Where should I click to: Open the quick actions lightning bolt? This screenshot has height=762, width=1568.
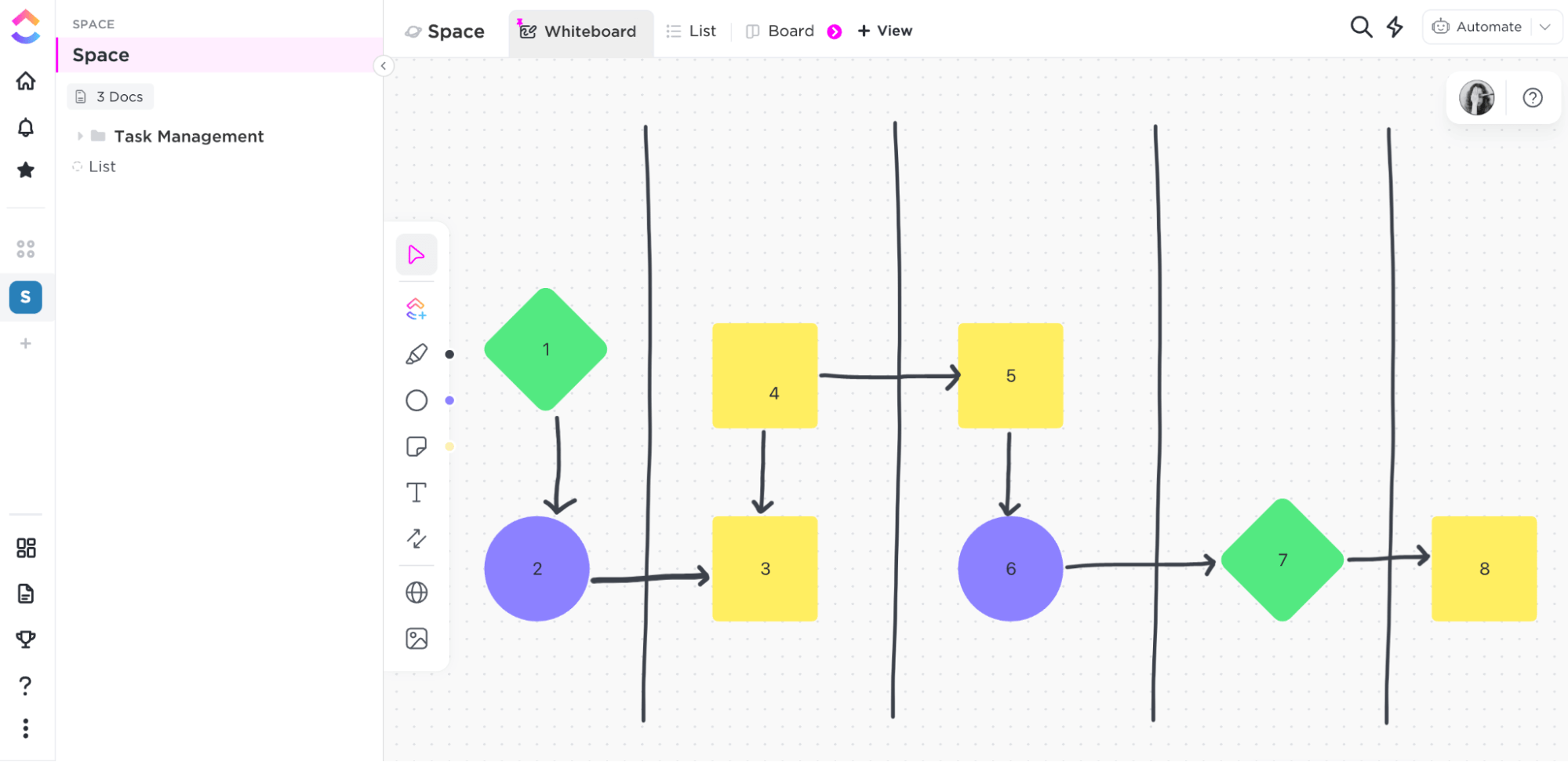1395,27
